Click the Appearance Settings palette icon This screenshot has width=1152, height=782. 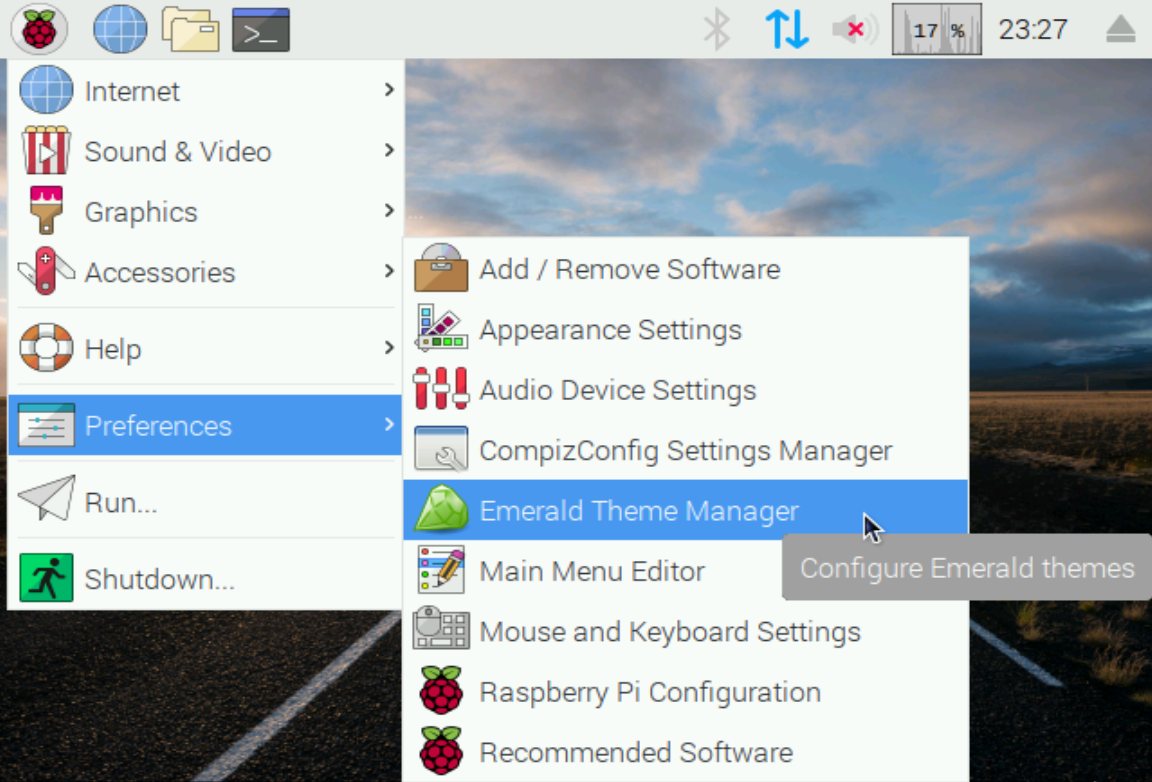pos(441,328)
